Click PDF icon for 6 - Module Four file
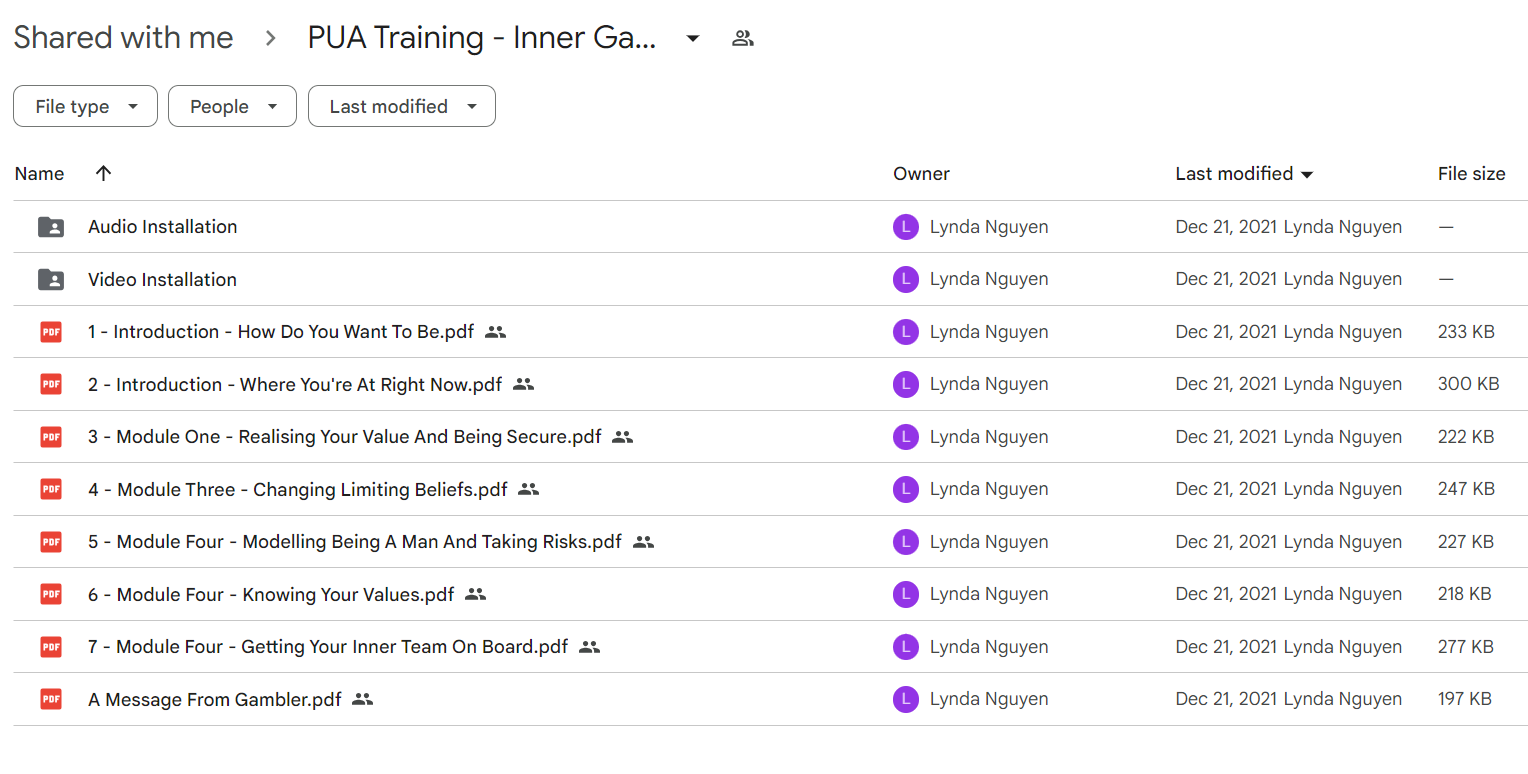 click(51, 594)
